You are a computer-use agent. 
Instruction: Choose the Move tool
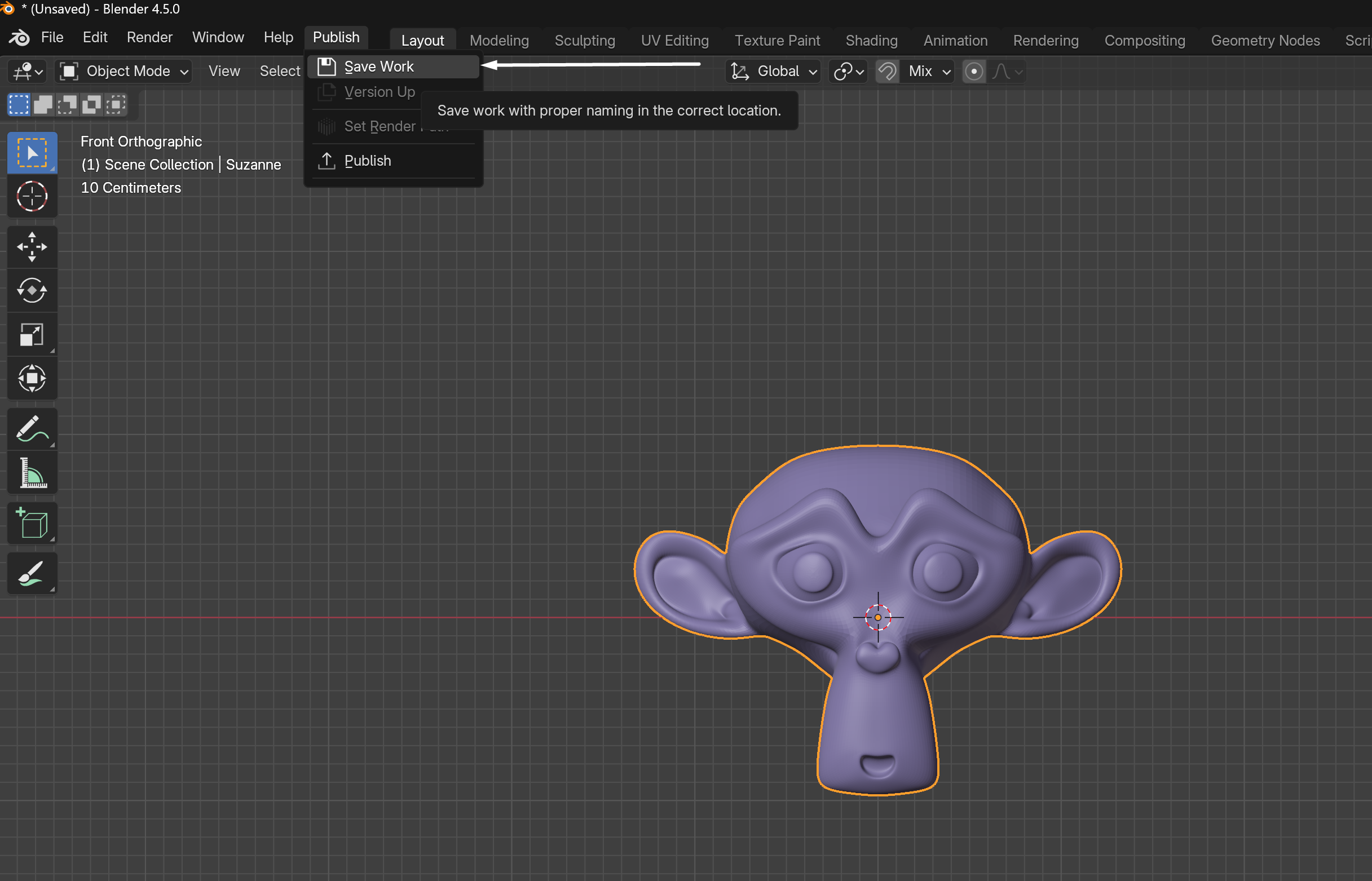click(32, 247)
